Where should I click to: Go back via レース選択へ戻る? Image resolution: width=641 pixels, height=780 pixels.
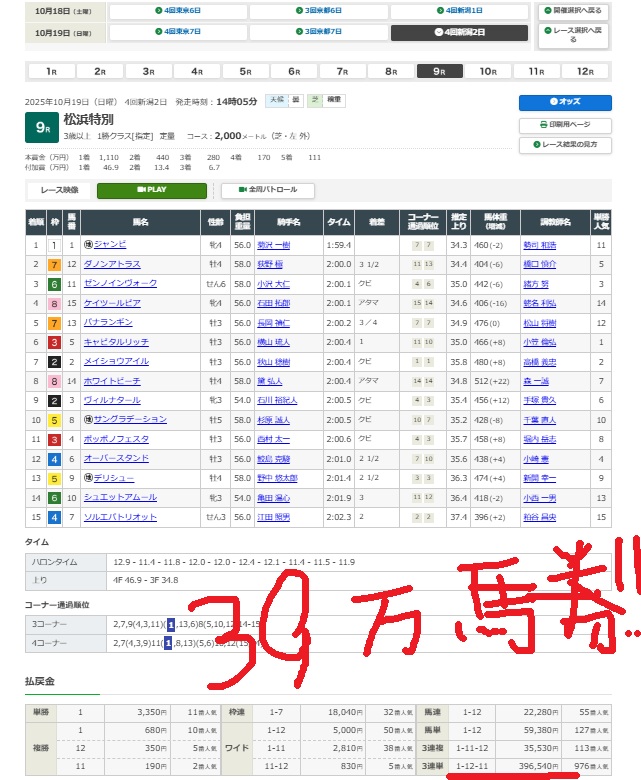(573, 34)
